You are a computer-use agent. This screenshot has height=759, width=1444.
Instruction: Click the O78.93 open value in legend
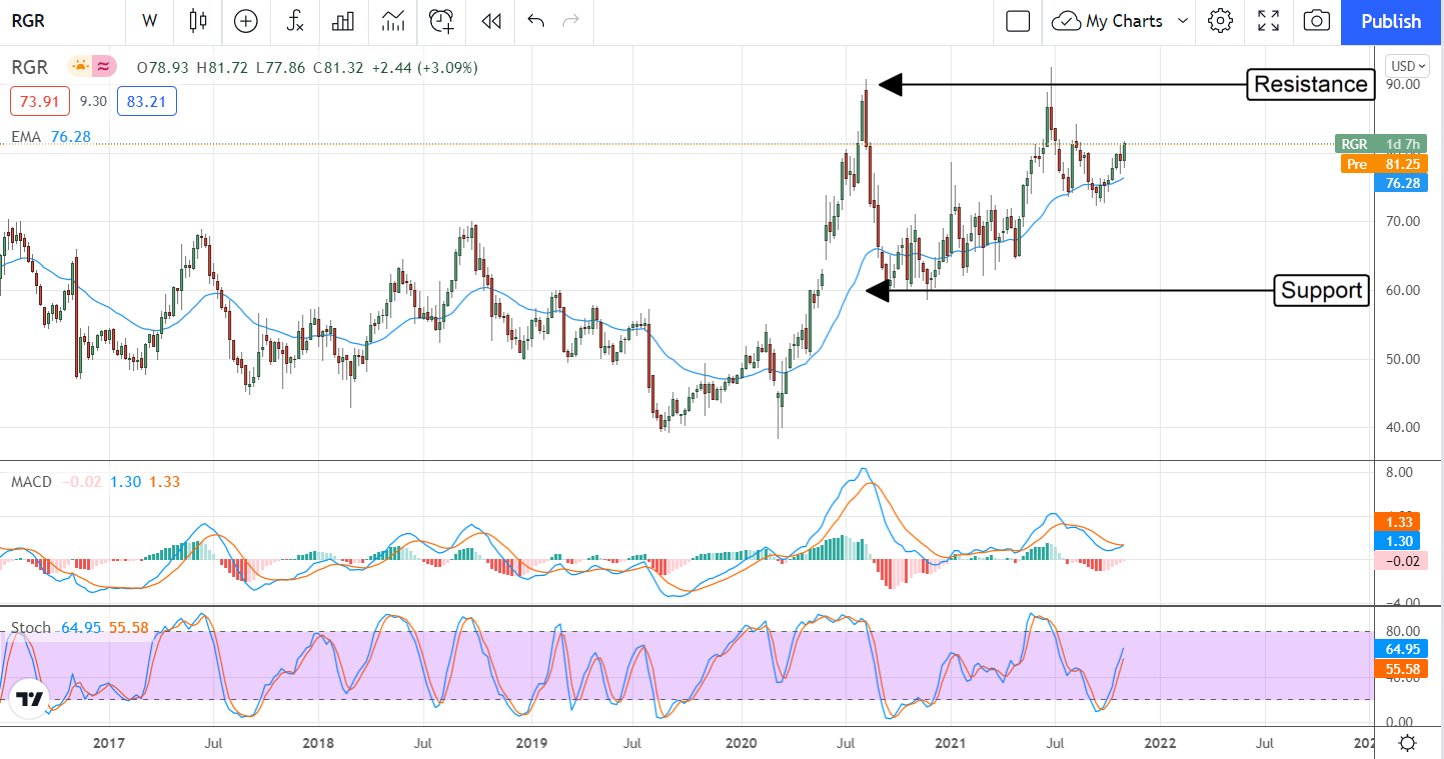coord(164,67)
